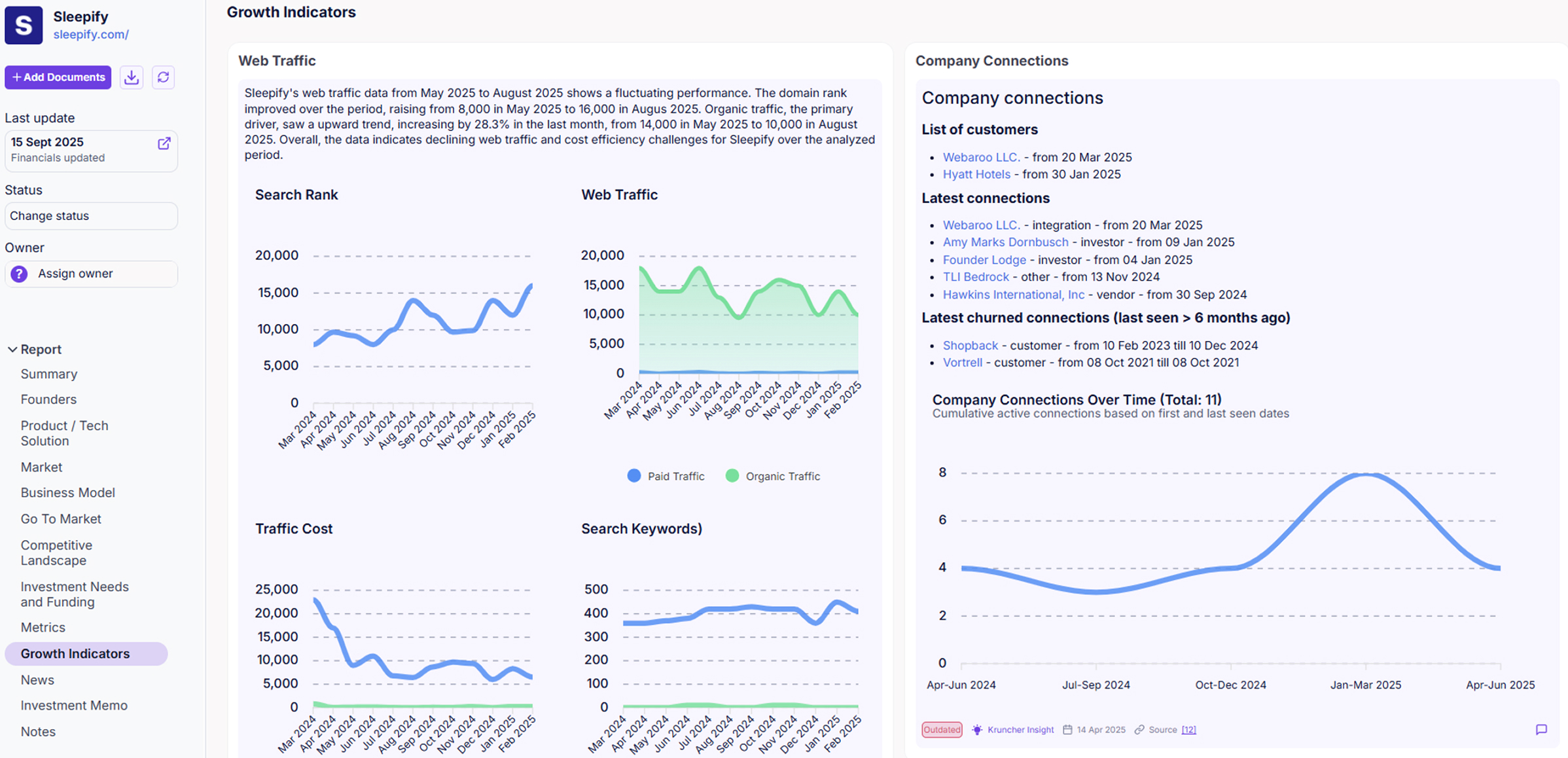Open the sleepify.com website link
The image size is (1568, 758).
click(x=91, y=35)
